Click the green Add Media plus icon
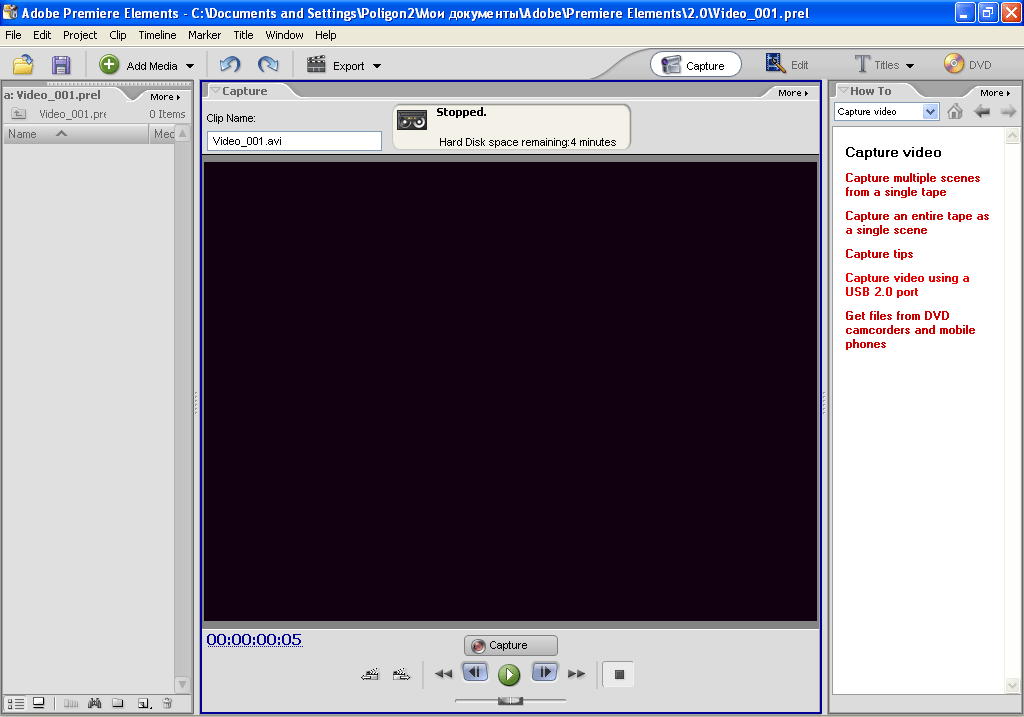This screenshot has width=1024, height=717. 109,64
